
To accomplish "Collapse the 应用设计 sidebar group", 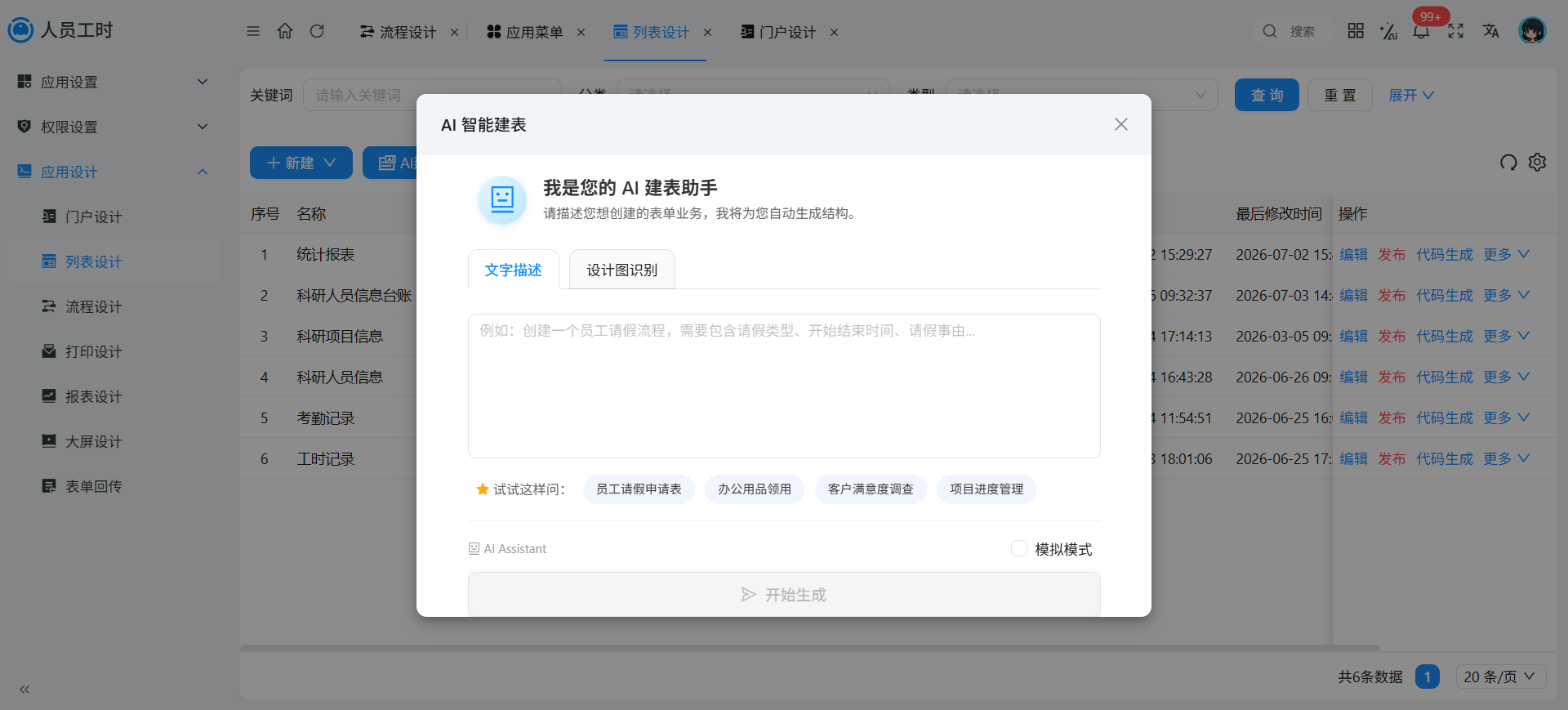I will tap(112, 172).
